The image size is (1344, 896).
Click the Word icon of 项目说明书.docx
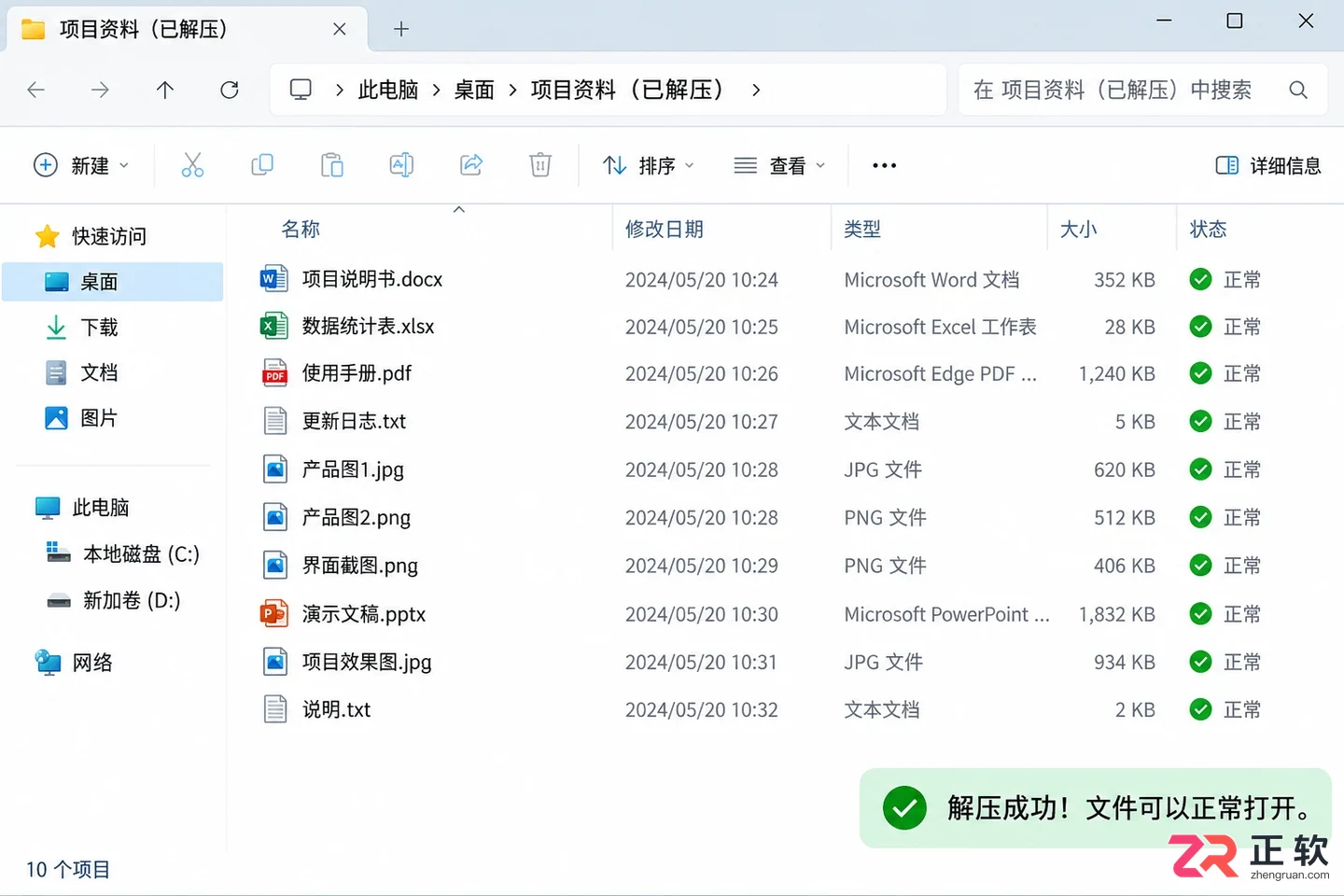click(273, 279)
